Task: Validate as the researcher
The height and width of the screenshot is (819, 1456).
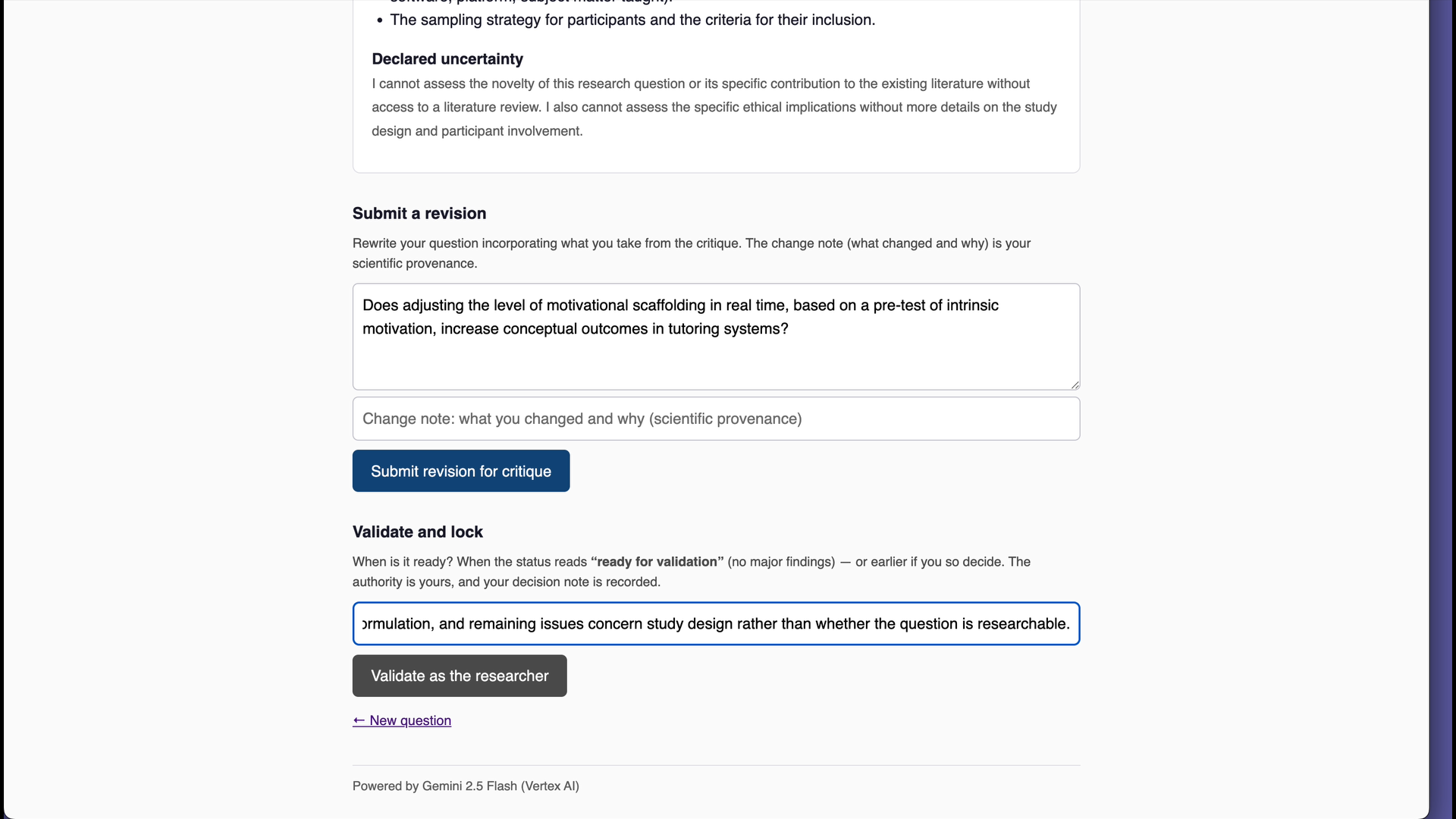Action: tap(460, 676)
